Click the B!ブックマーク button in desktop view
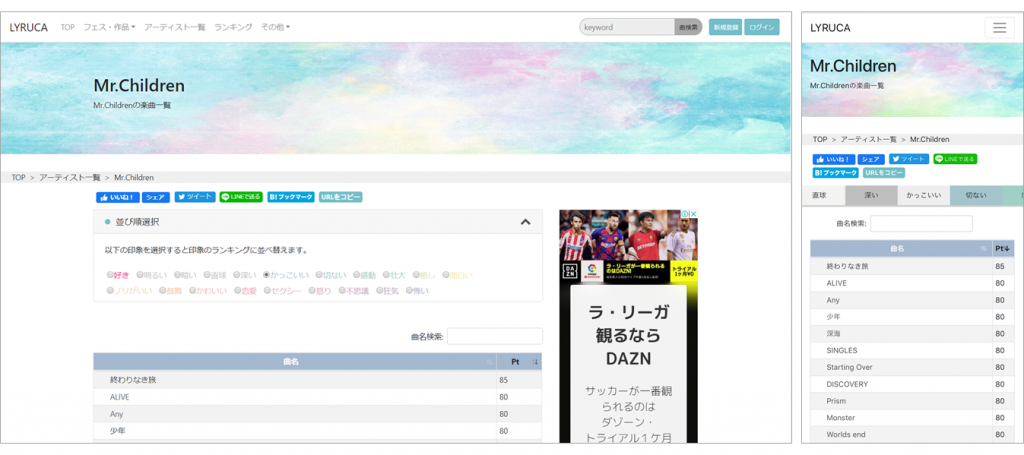 [x=291, y=197]
